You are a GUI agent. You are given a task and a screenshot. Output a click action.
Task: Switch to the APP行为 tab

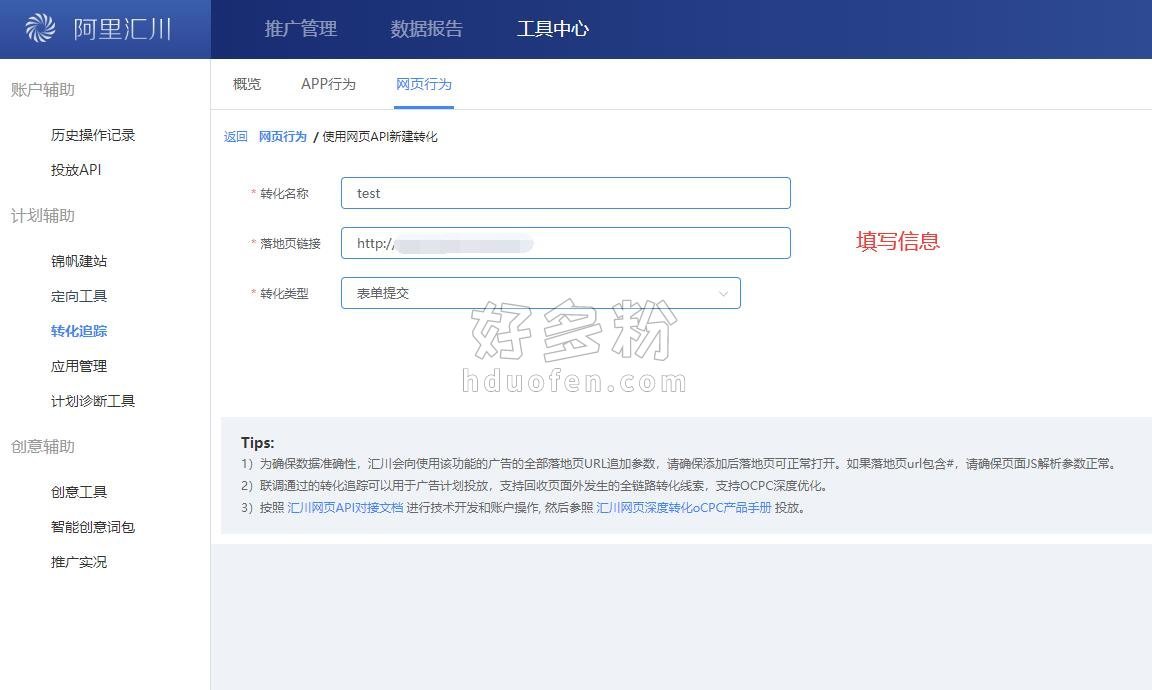click(328, 84)
